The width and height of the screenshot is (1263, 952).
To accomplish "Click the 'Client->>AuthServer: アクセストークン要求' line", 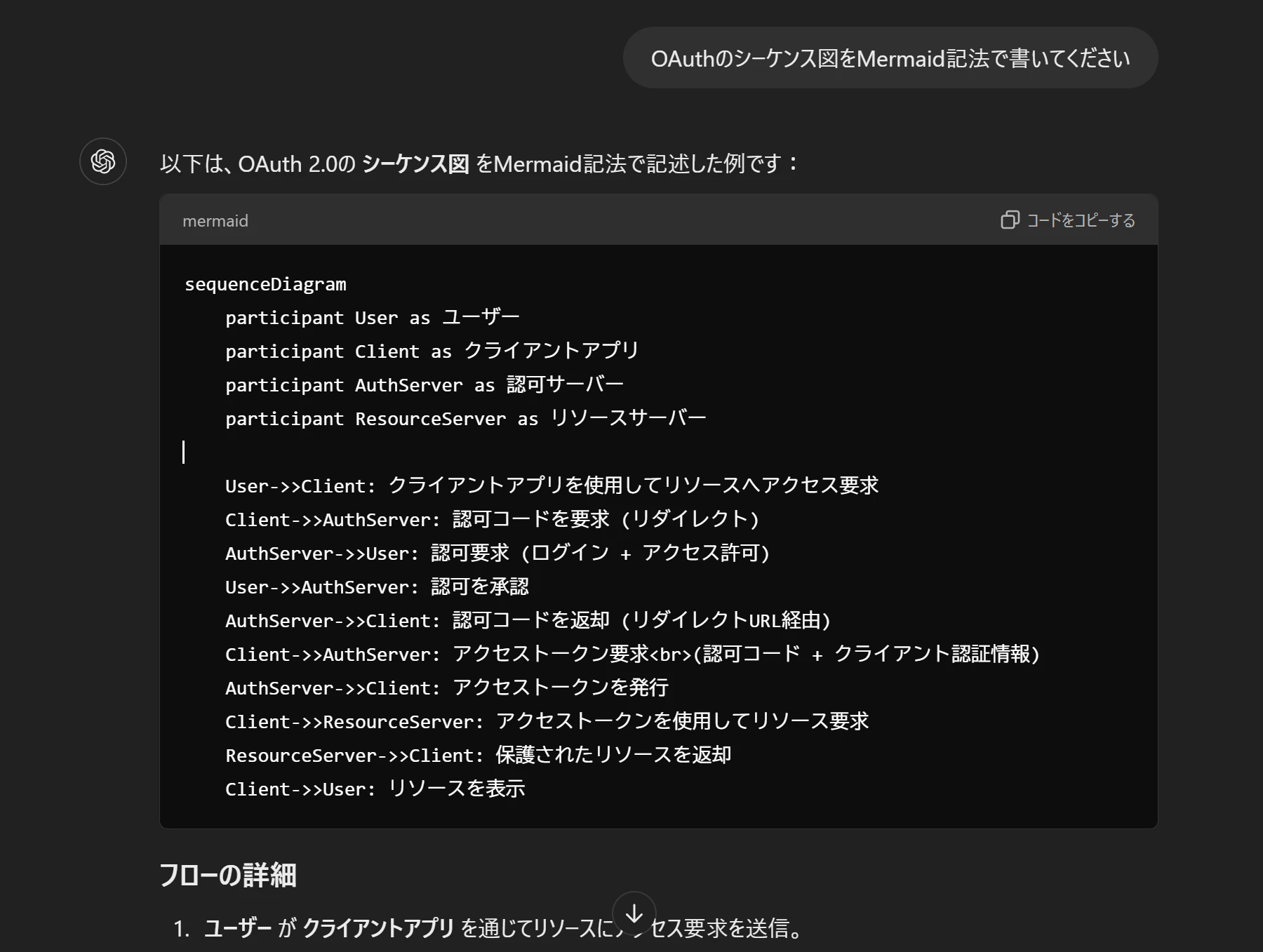I will [x=632, y=655].
